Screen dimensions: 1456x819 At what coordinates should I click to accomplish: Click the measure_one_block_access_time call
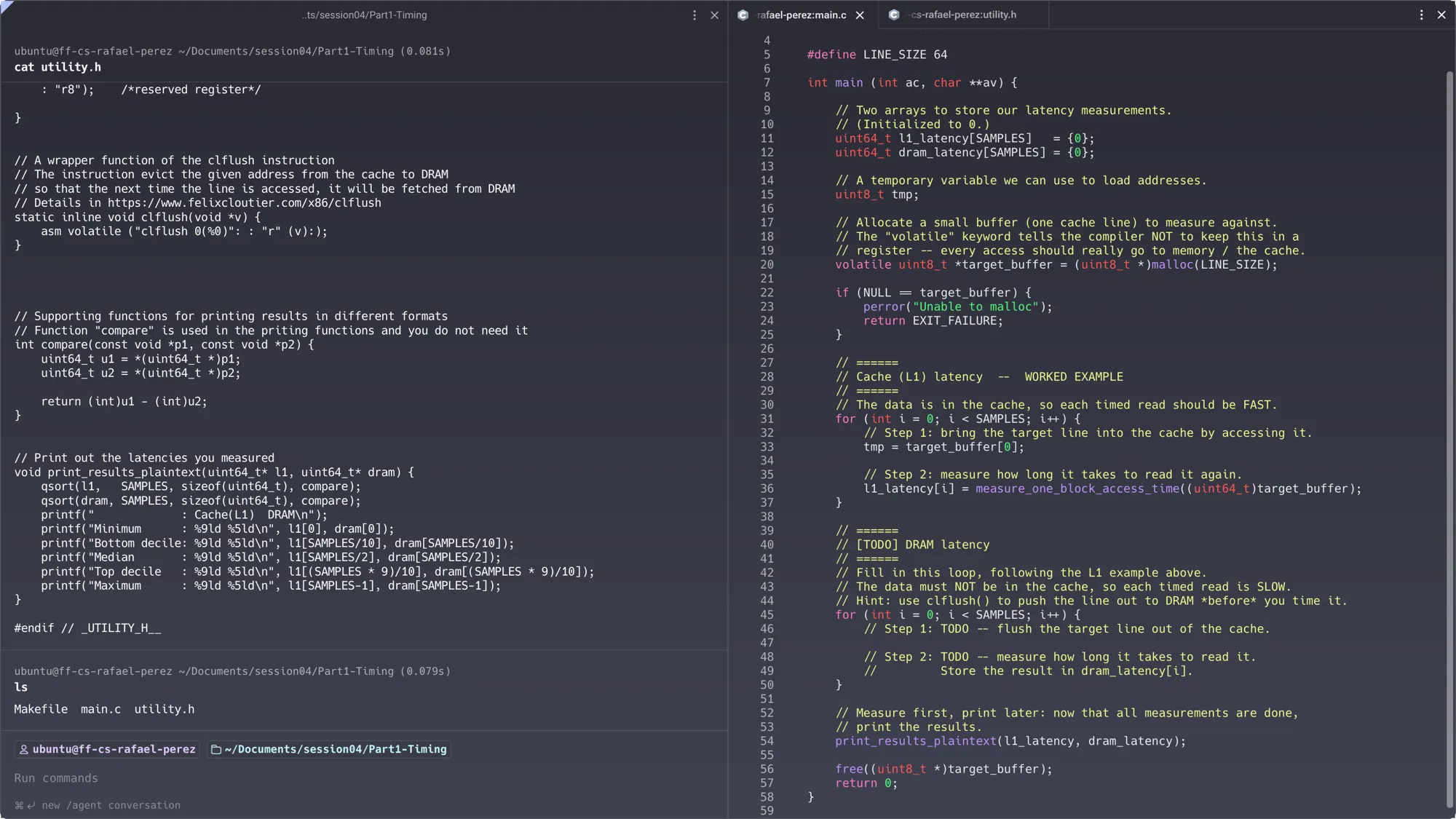[1077, 489]
